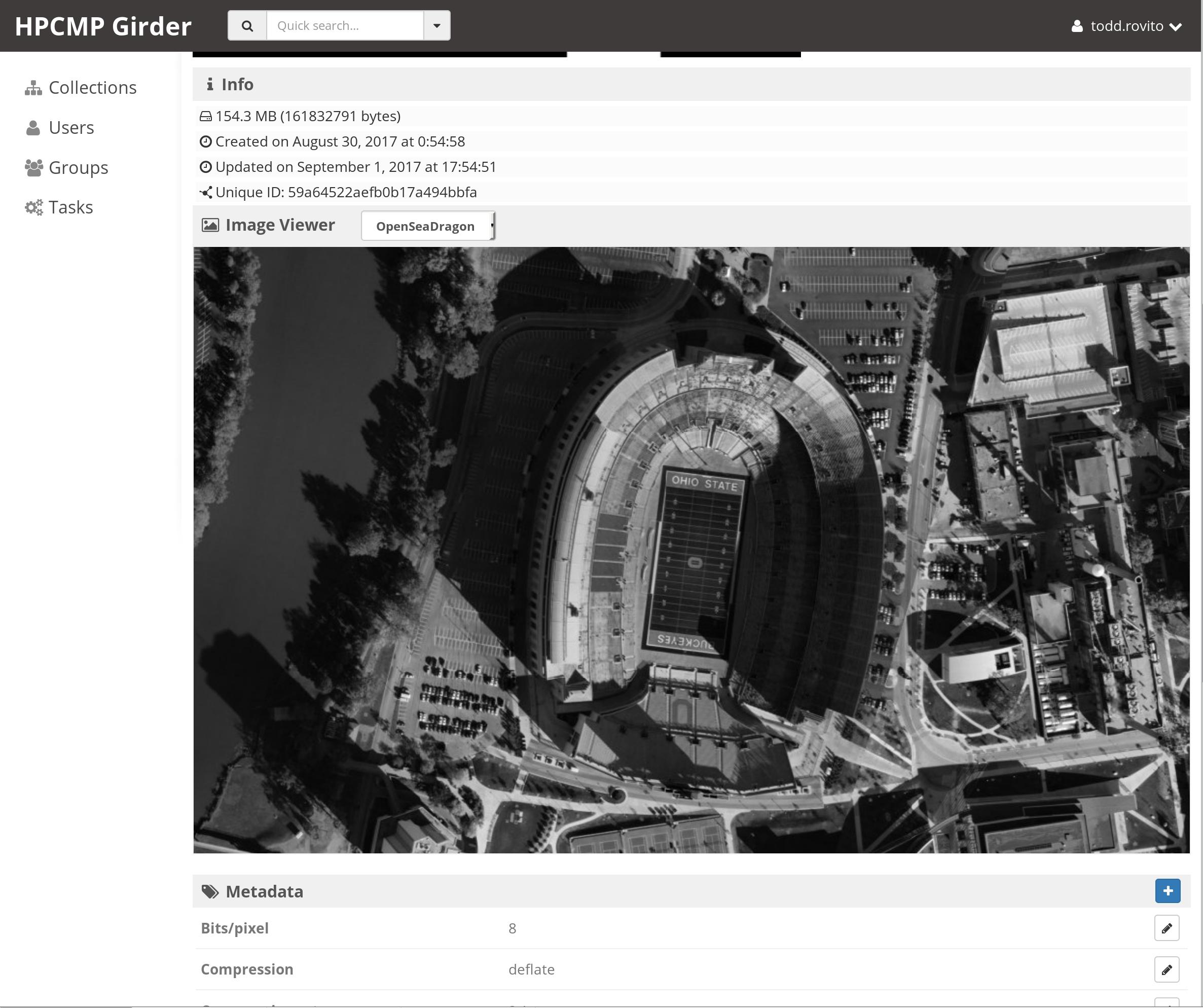Edit the Bits/pixel metadata entry

(1166, 928)
